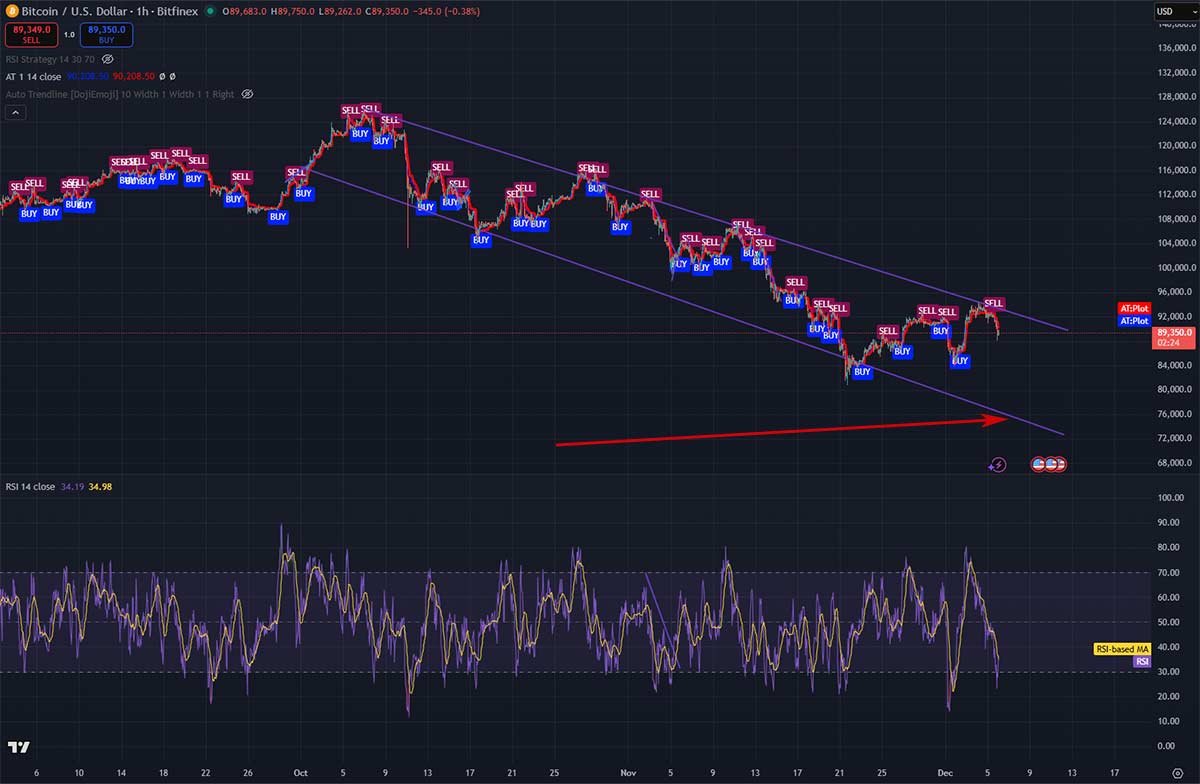Hide the RSI Strategy indicator via its eye icon
The width and height of the screenshot is (1200, 784).
click(107, 60)
